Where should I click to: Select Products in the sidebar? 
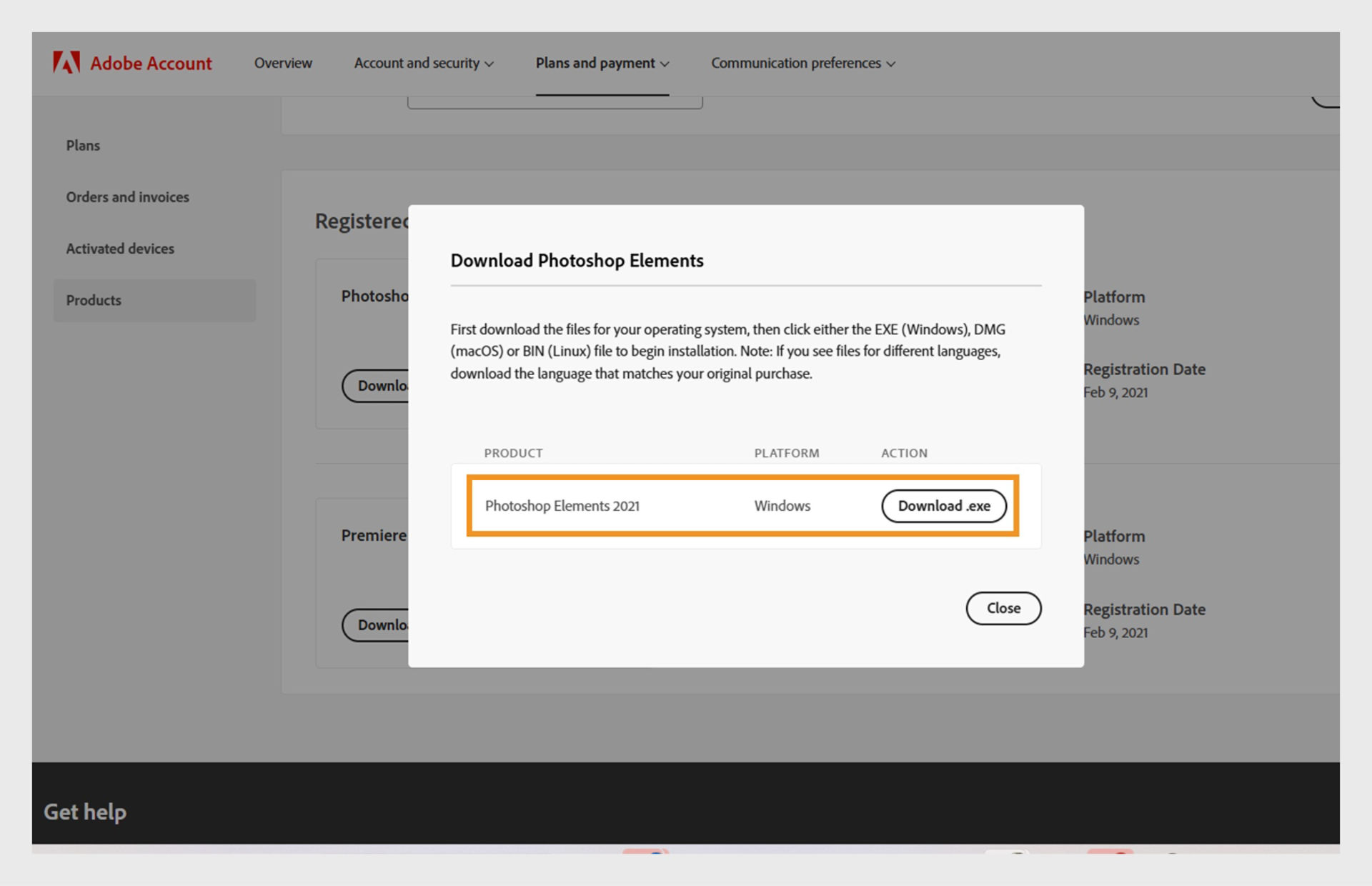(x=154, y=300)
